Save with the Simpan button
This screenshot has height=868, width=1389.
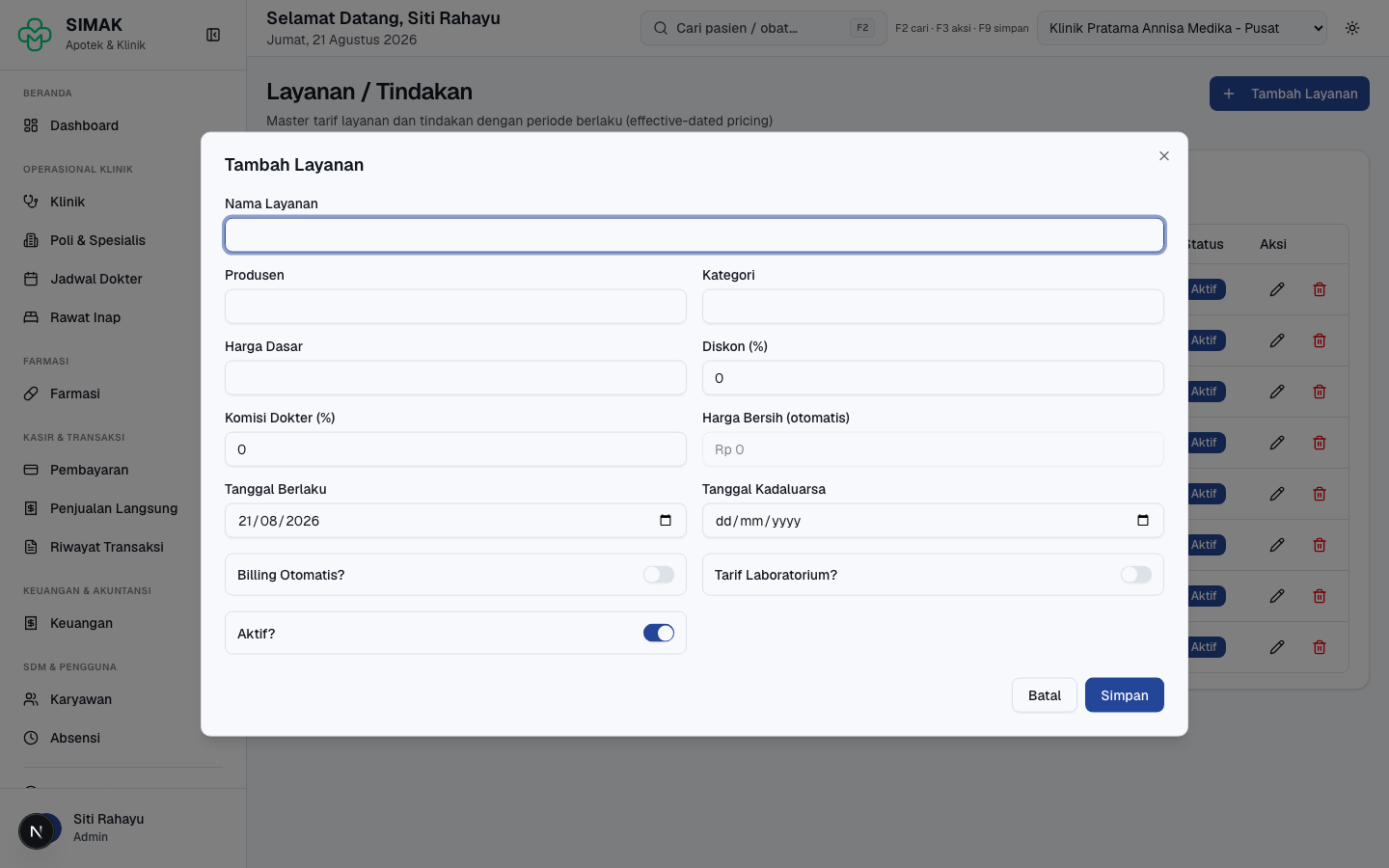click(x=1125, y=695)
